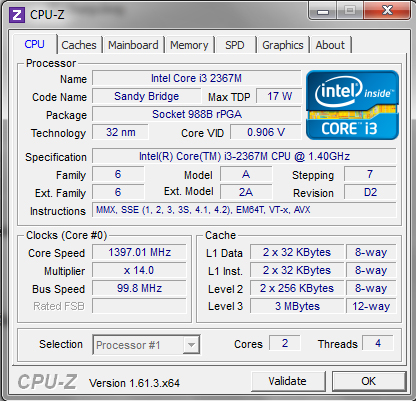Screen dimensions: 416x401
Task: Click the Package value Socket 988B rPGA
Action: click(197, 114)
